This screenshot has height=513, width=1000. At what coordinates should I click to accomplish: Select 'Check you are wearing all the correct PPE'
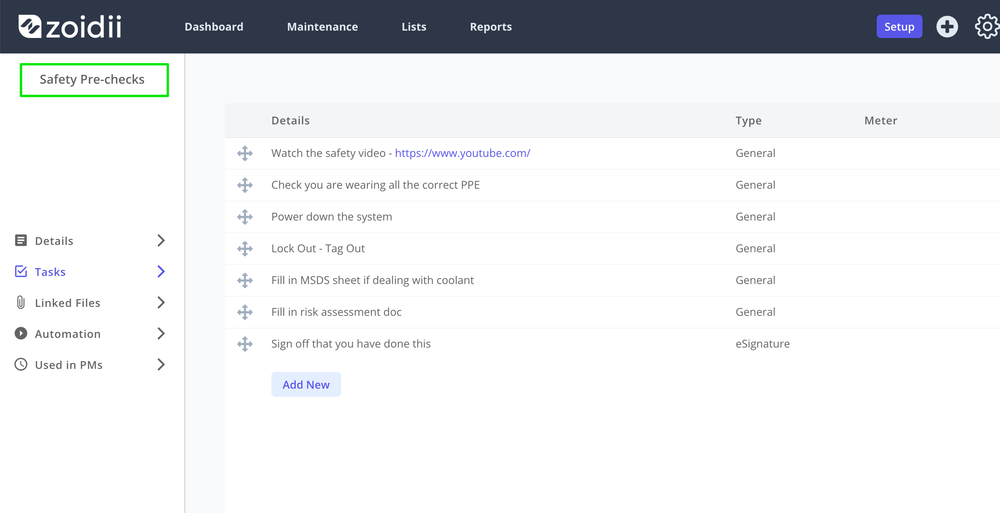(376, 185)
